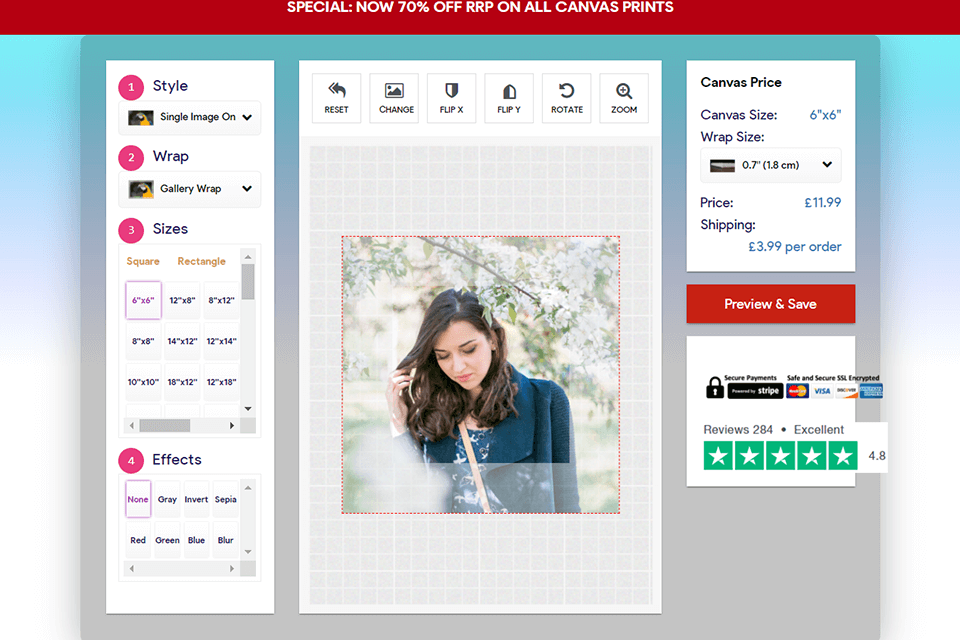Image resolution: width=960 pixels, height=640 pixels.
Task: Apply the Sepia effect
Action: [x=225, y=499]
